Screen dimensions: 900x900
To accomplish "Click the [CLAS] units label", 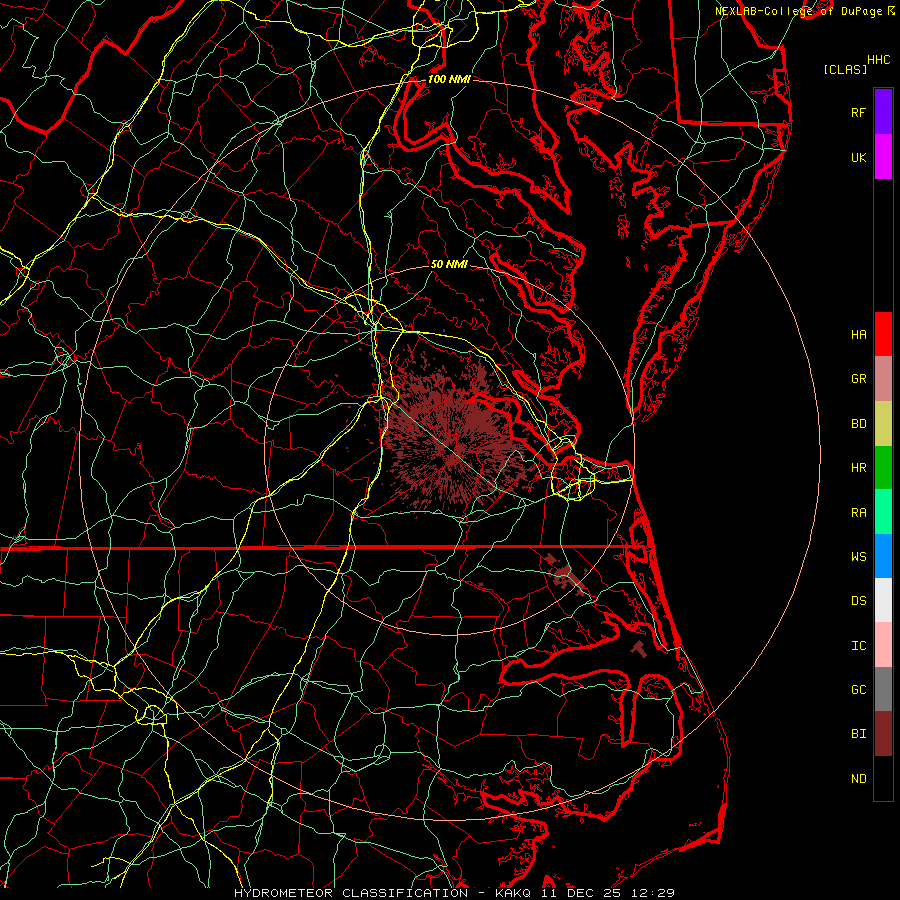I will click(x=845, y=69).
